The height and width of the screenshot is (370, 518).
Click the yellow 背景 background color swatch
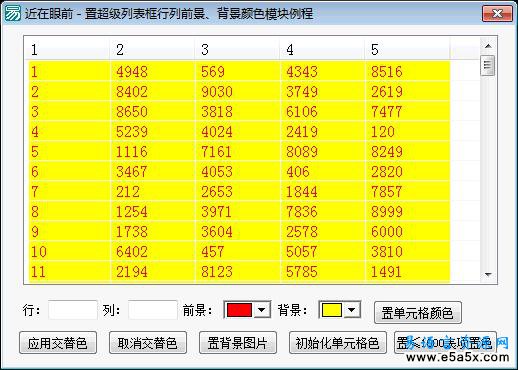[x=332, y=310]
